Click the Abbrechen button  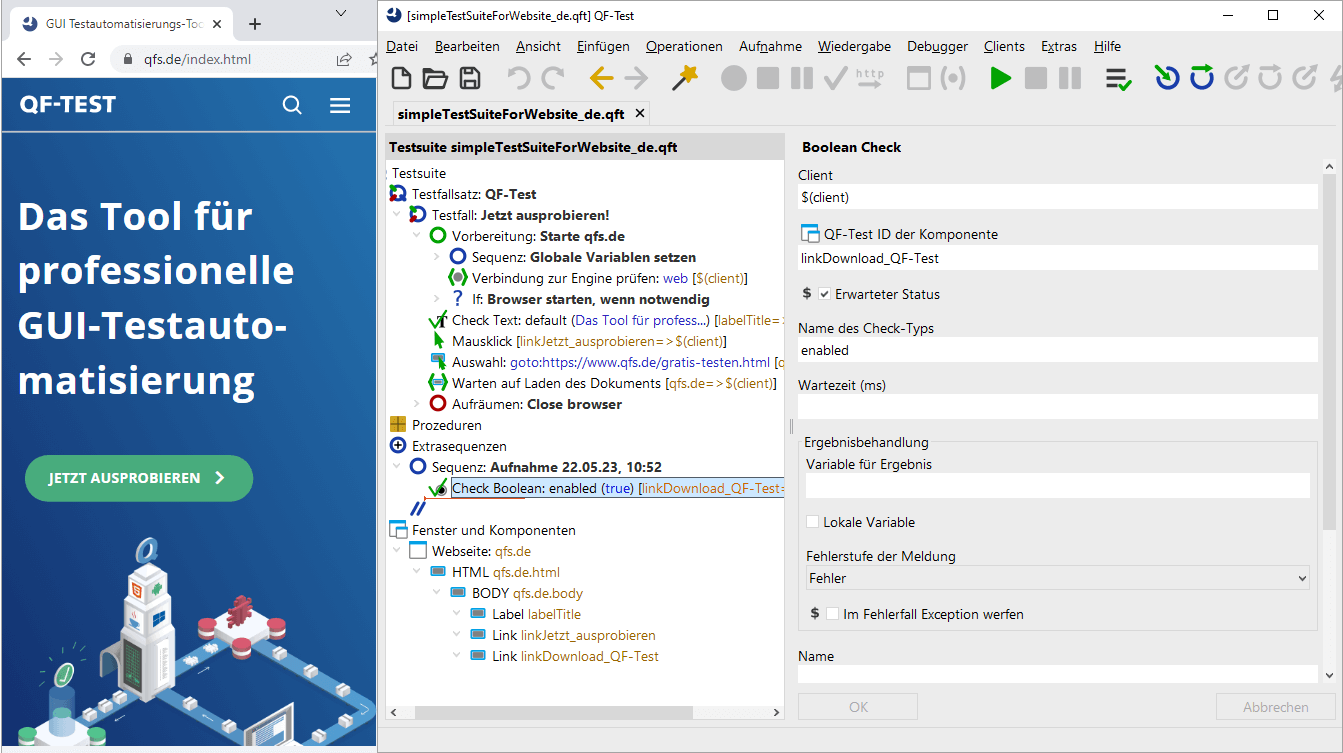click(x=1275, y=707)
